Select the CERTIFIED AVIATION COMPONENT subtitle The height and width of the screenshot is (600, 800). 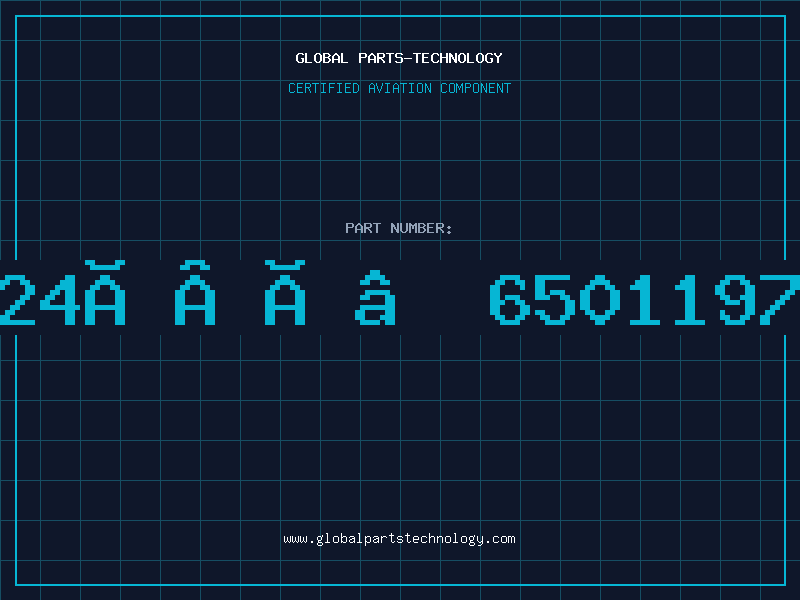click(x=399, y=88)
